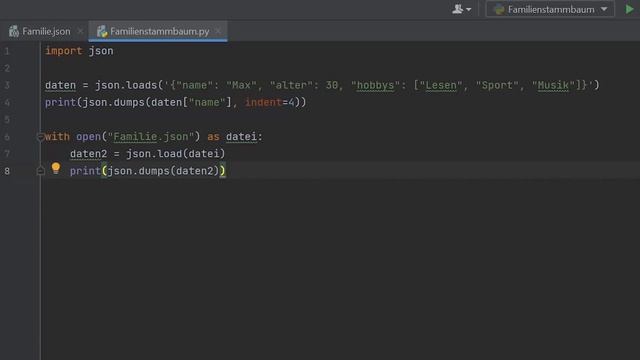Click "json.load(datei)" on line 7

pos(176,154)
